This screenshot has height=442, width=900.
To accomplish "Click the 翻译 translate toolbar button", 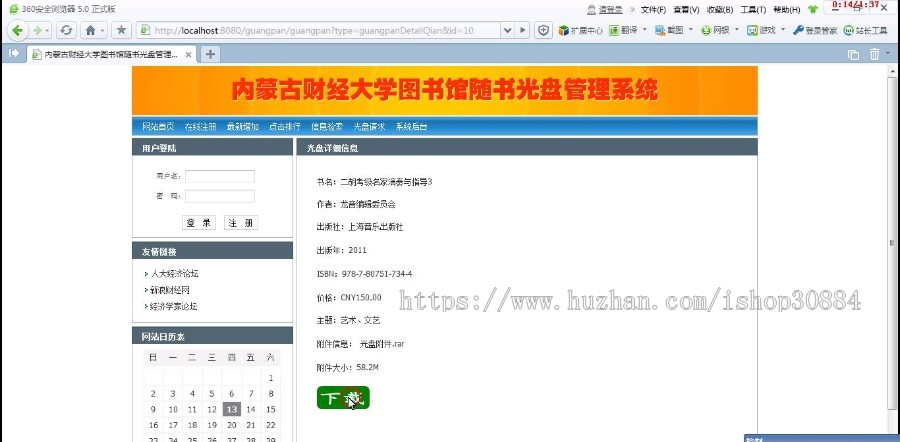I will tap(623, 30).
